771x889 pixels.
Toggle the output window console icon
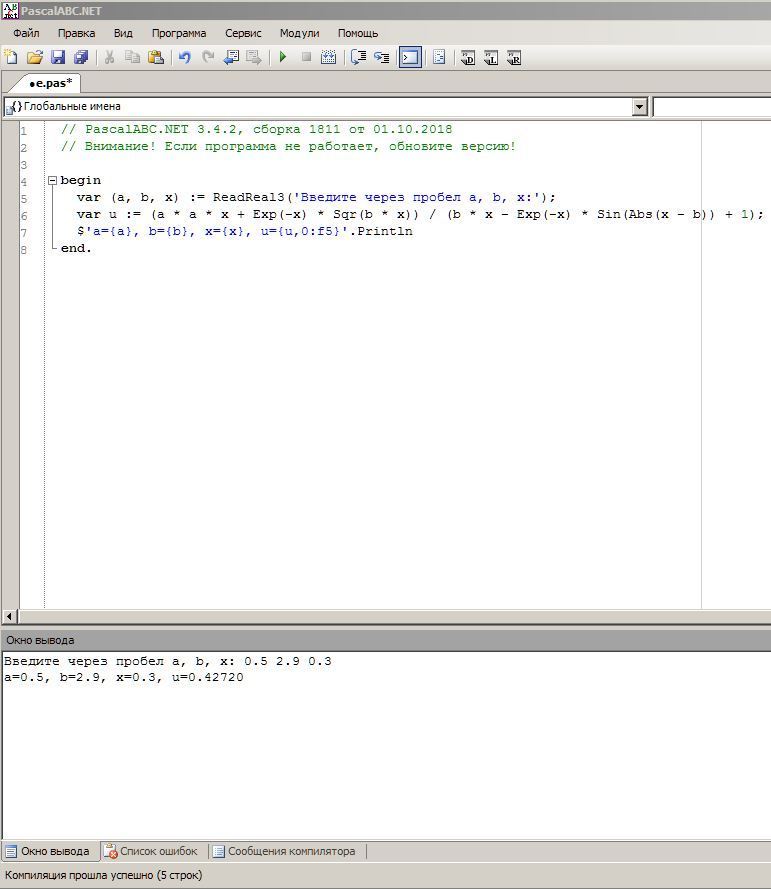(x=410, y=57)
